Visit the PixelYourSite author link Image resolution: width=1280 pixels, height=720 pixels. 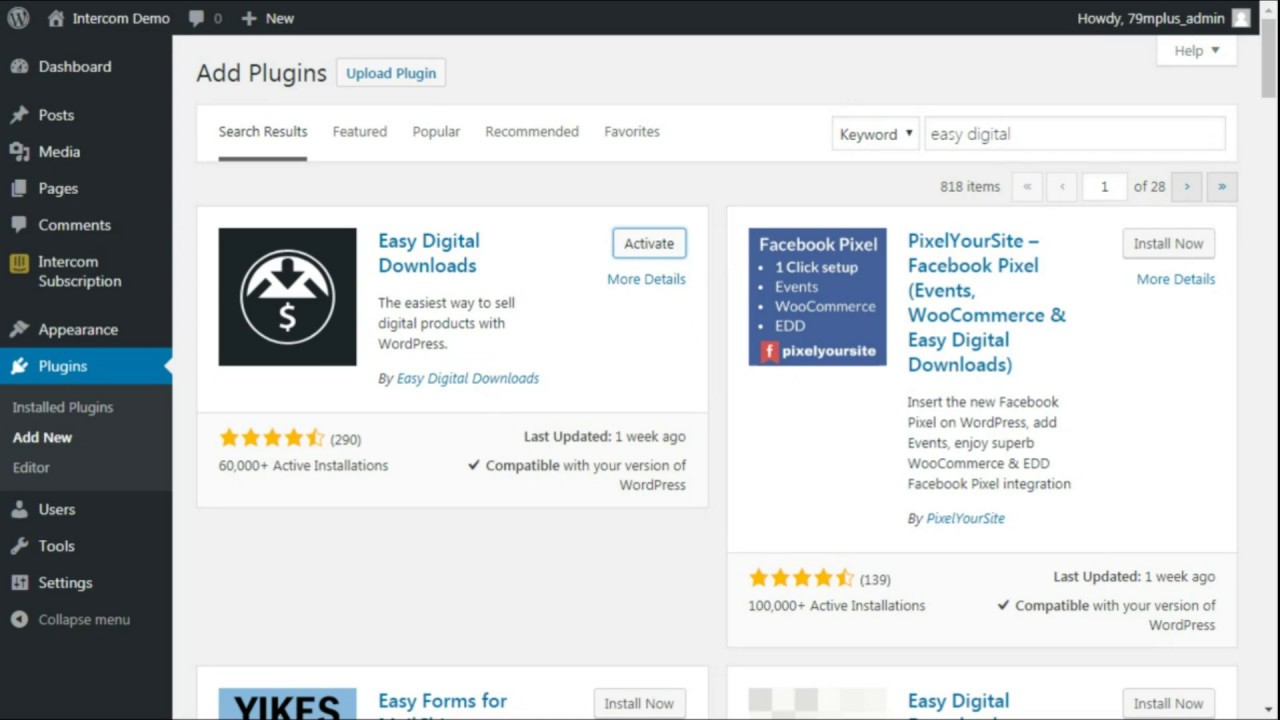[x=966, y=518]
